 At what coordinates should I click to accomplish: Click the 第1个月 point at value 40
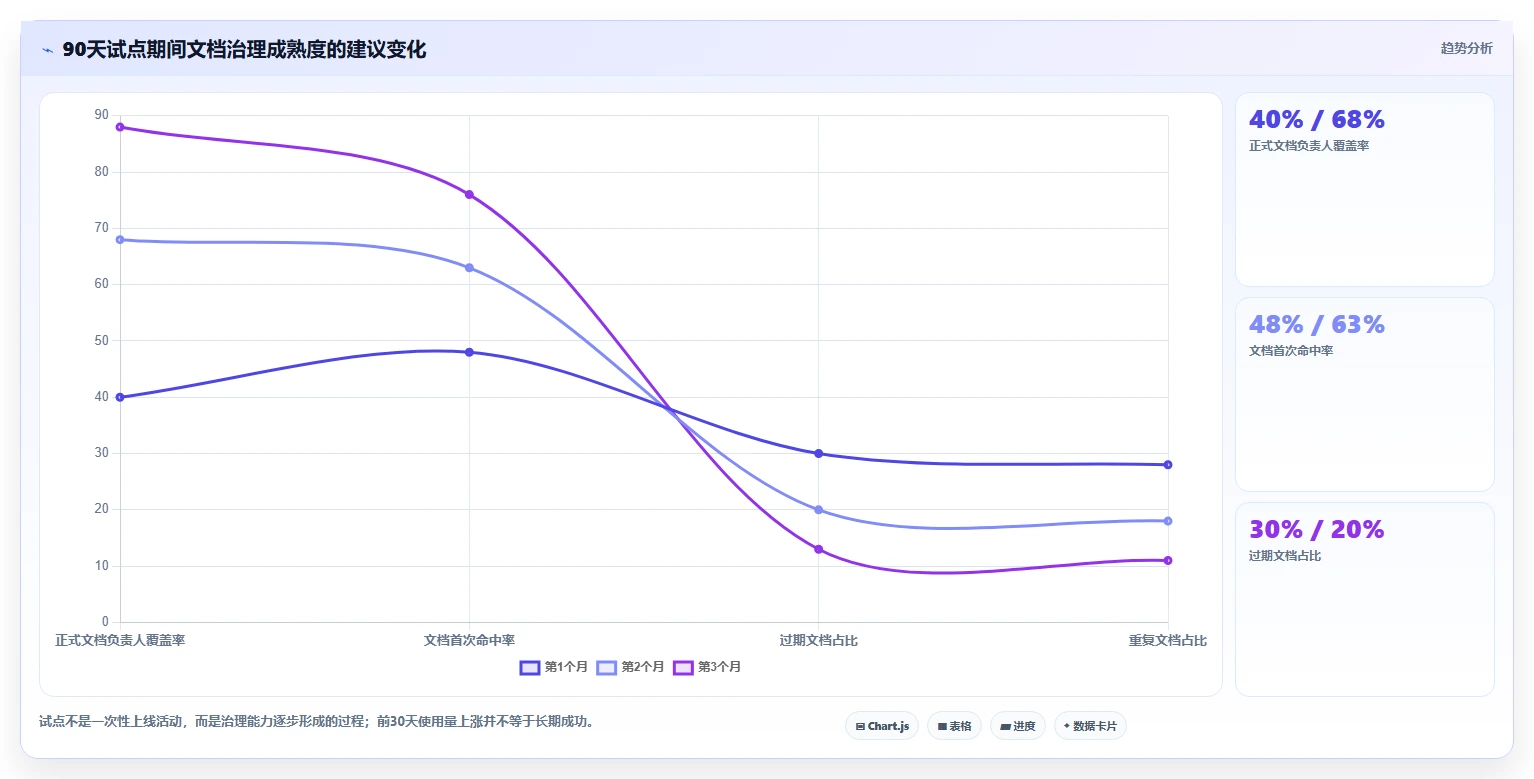coord(120,397)
